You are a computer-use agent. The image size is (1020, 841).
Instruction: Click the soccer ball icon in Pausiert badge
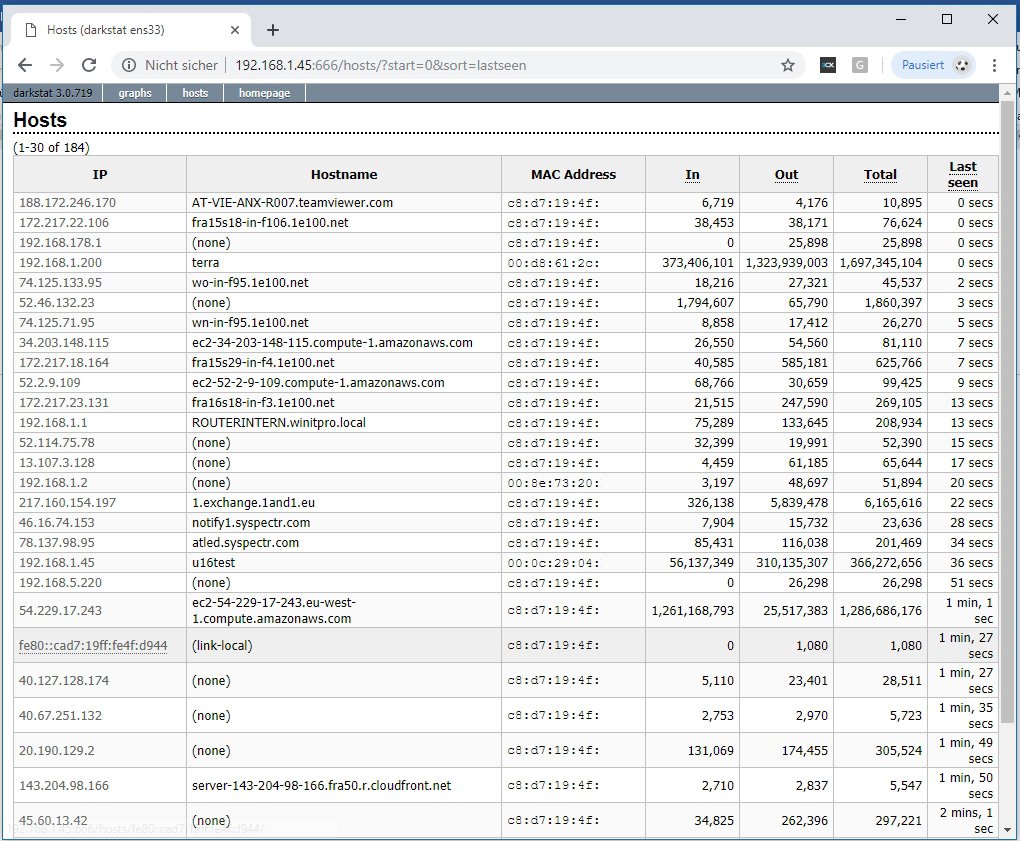[960, 64]
